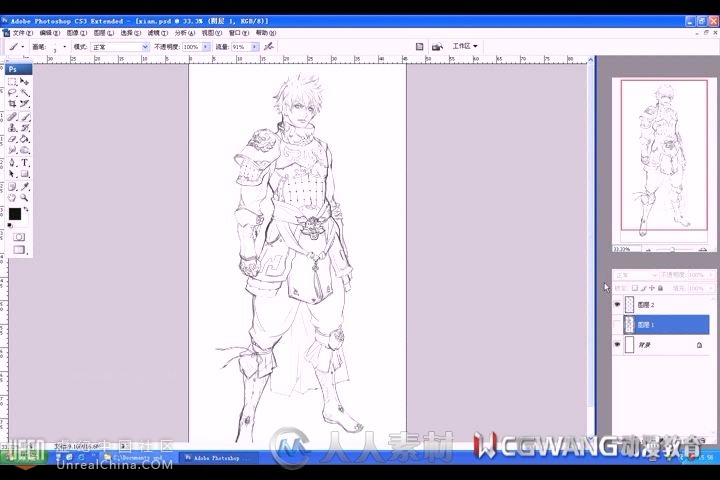Open the 文件 (File) menu
The image size is (720, 480).
pos(22,32)
